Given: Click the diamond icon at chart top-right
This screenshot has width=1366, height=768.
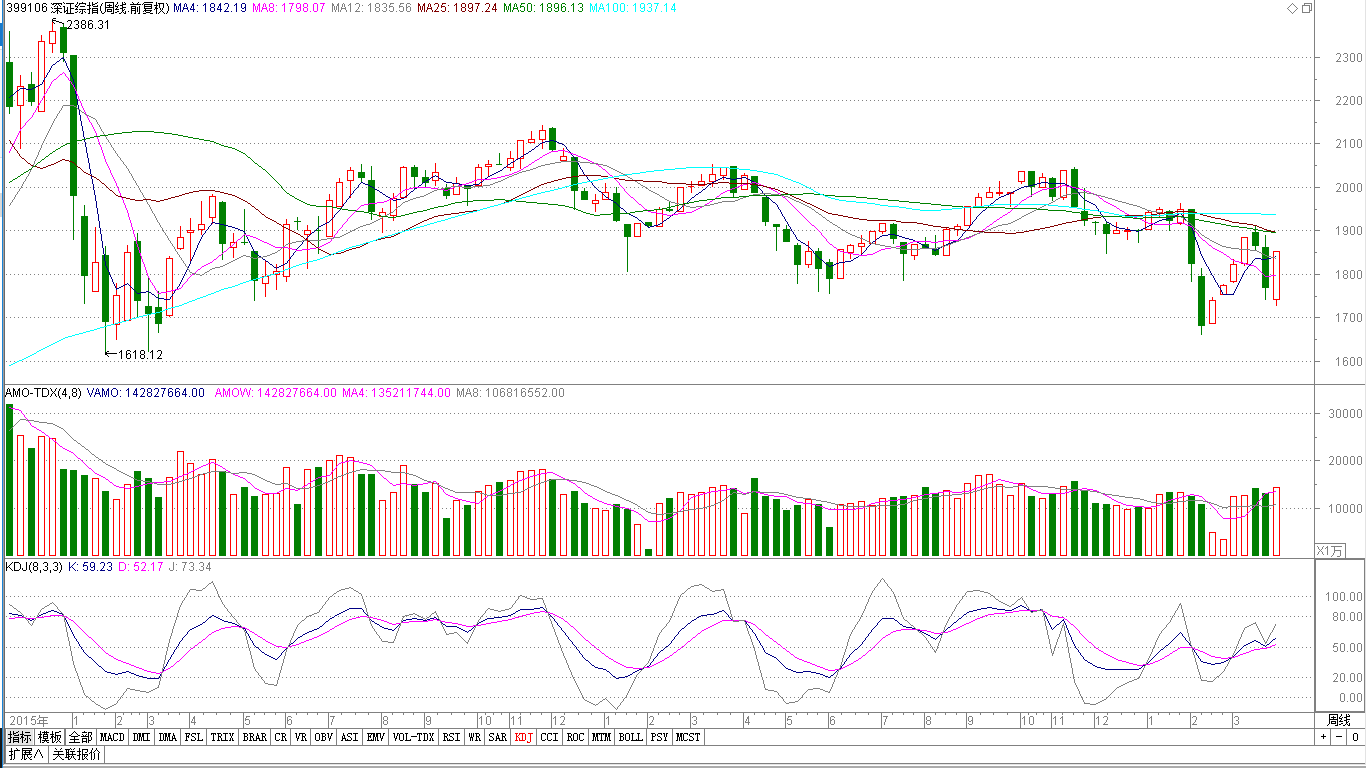Looking at the screenshot, I should coord(1291,8).
